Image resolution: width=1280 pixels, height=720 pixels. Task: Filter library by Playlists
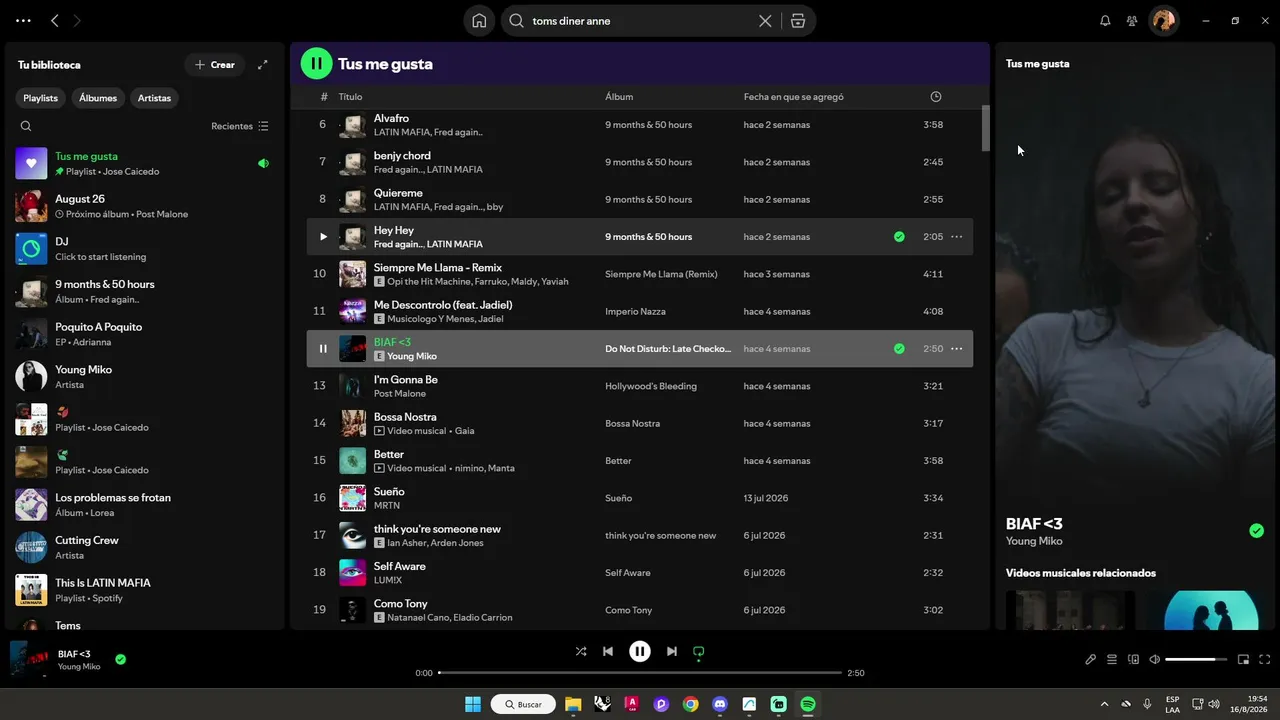click(41, 98)
